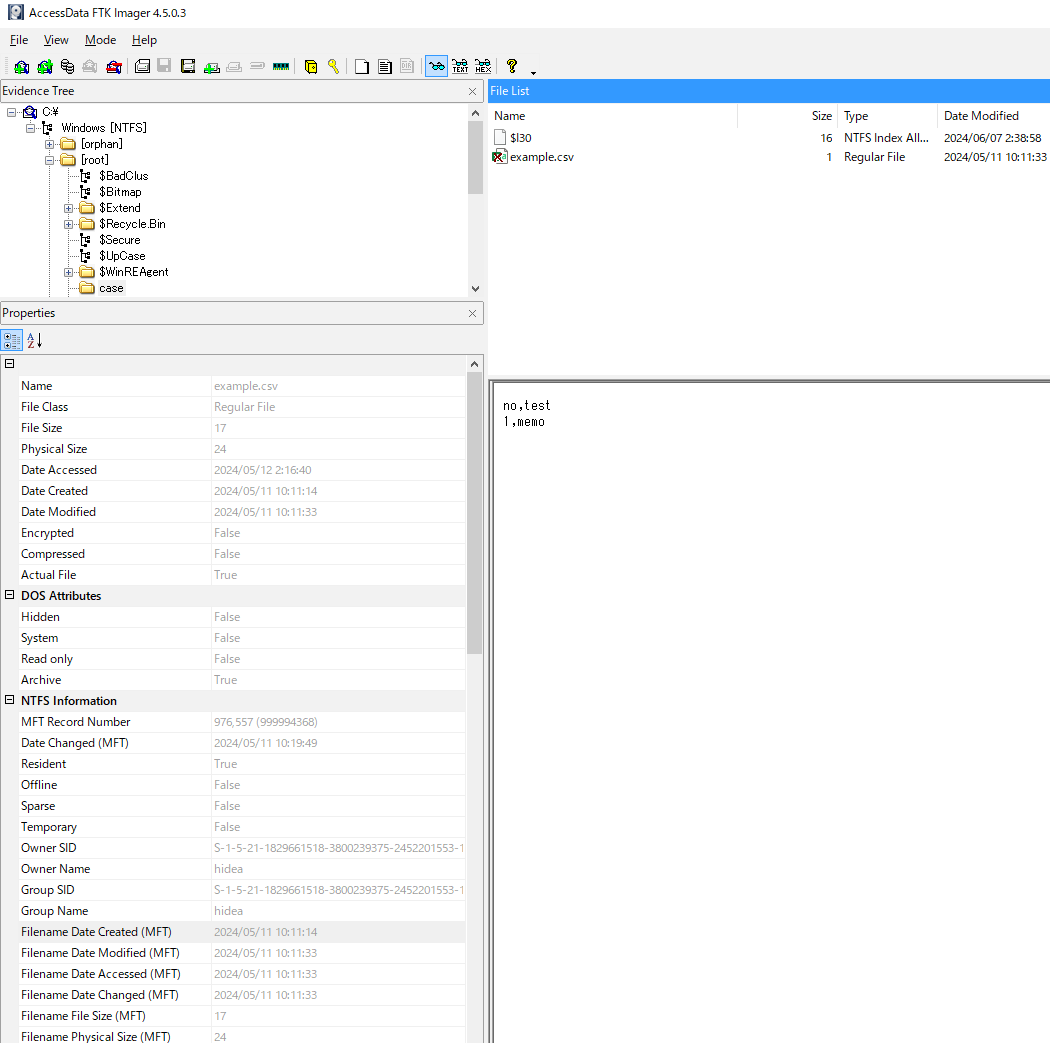Click Filename Date Created (MFT) row

tap(242, 932)
